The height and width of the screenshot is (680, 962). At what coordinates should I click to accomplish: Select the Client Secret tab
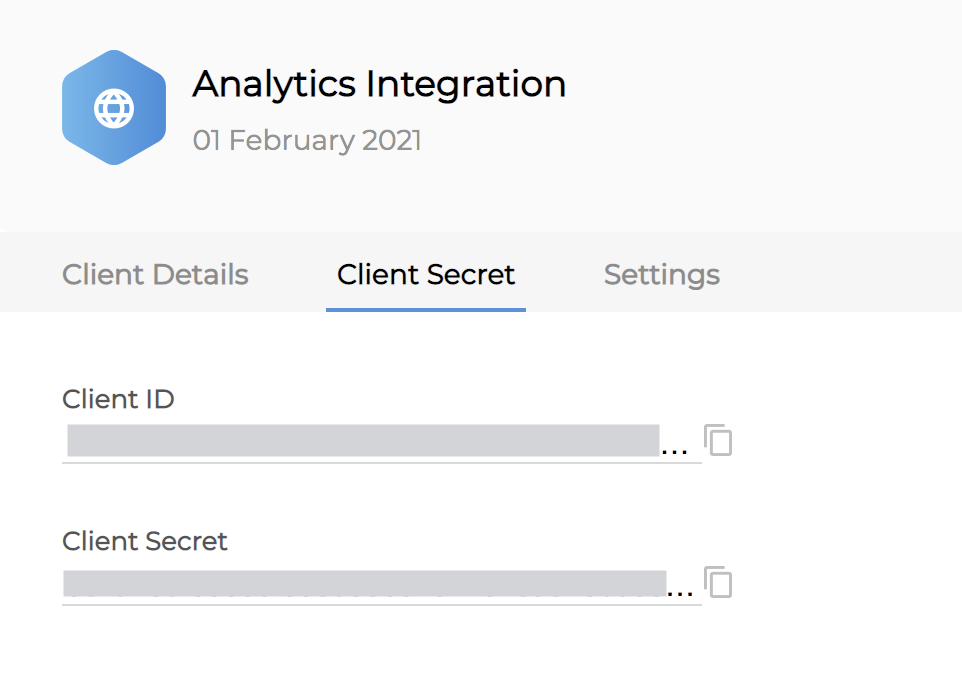(426, 274)
